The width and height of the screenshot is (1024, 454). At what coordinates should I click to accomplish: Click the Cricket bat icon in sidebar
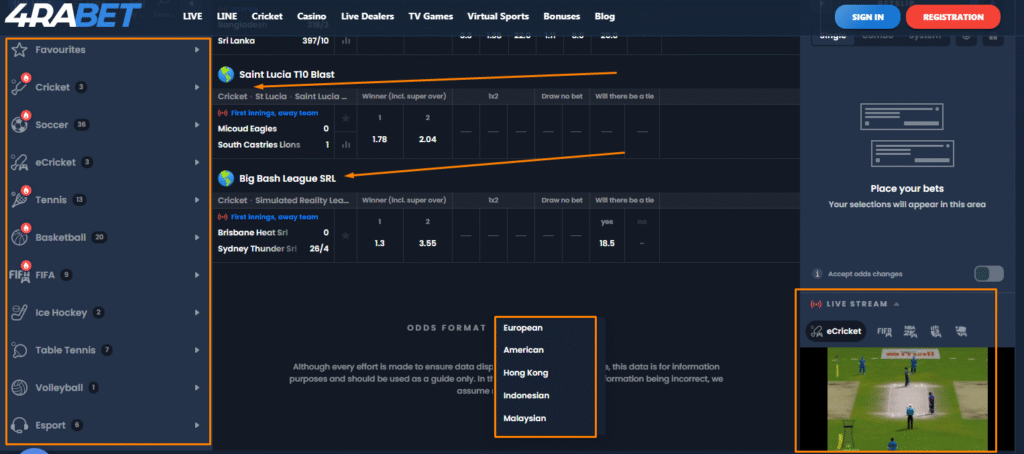click(x=19, y=87)
